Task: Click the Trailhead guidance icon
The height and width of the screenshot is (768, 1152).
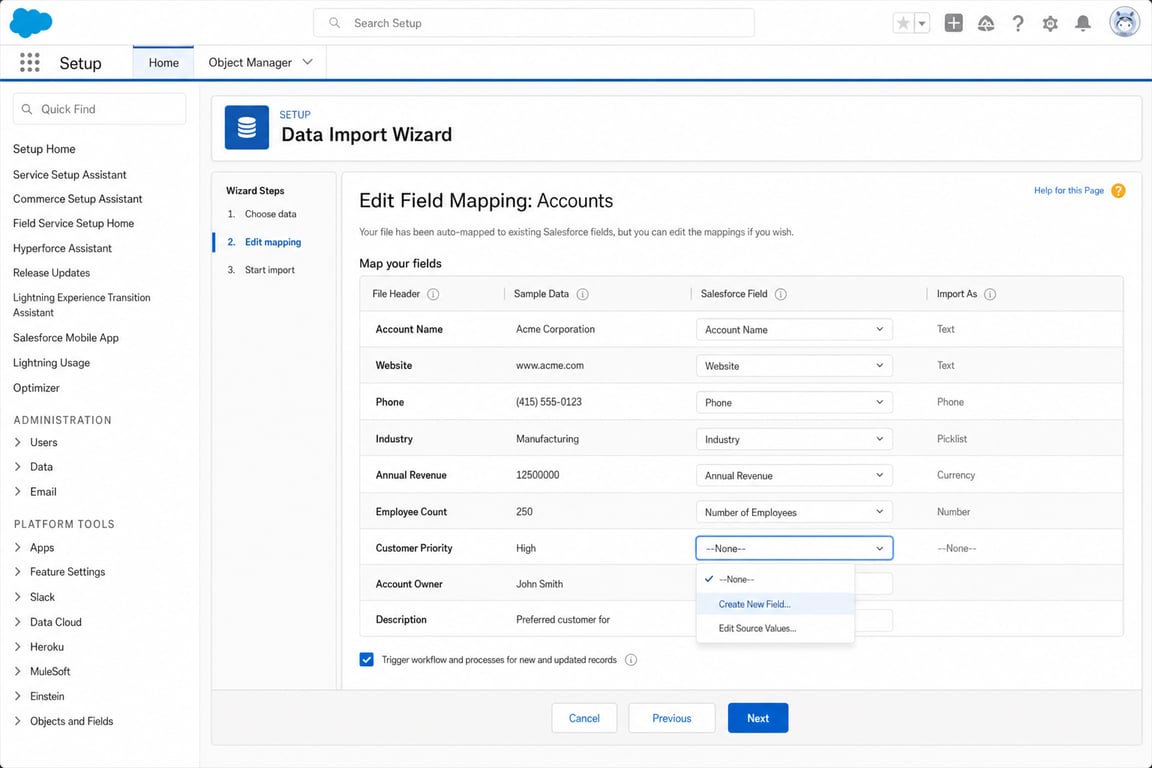Action: coord(986,24)
